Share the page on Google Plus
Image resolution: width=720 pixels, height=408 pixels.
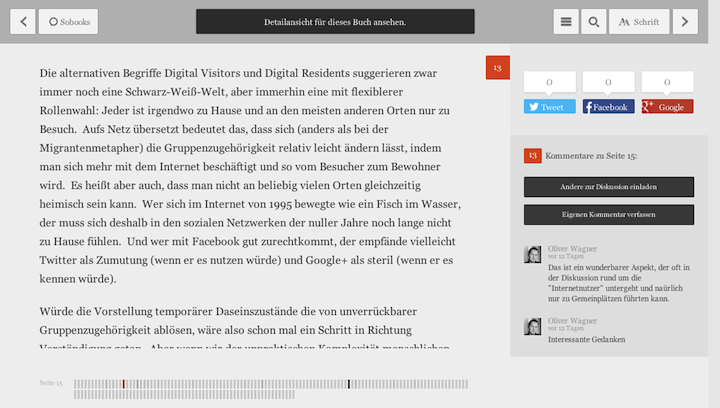pyautogui.click(x=667, y=107)
